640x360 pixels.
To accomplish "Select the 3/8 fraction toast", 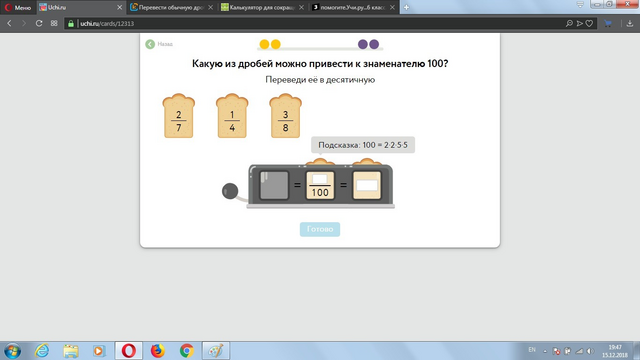I will (x=285, y=116).
